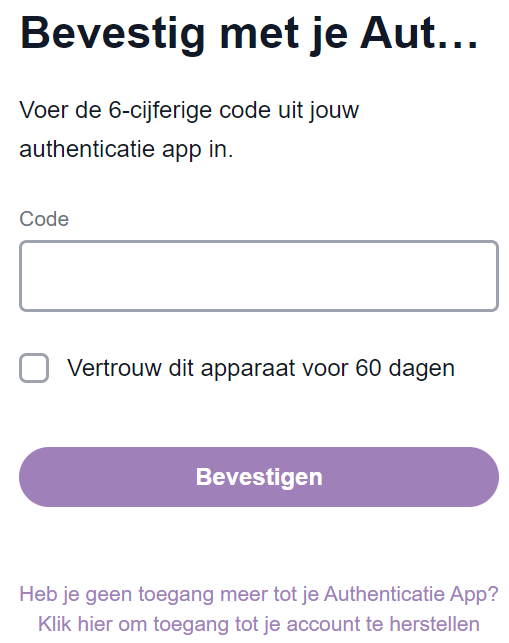Screen dimensions: 509x643
Task: Select the '60 dagen' text beside checkbox
Action: (x=405, y=368)
